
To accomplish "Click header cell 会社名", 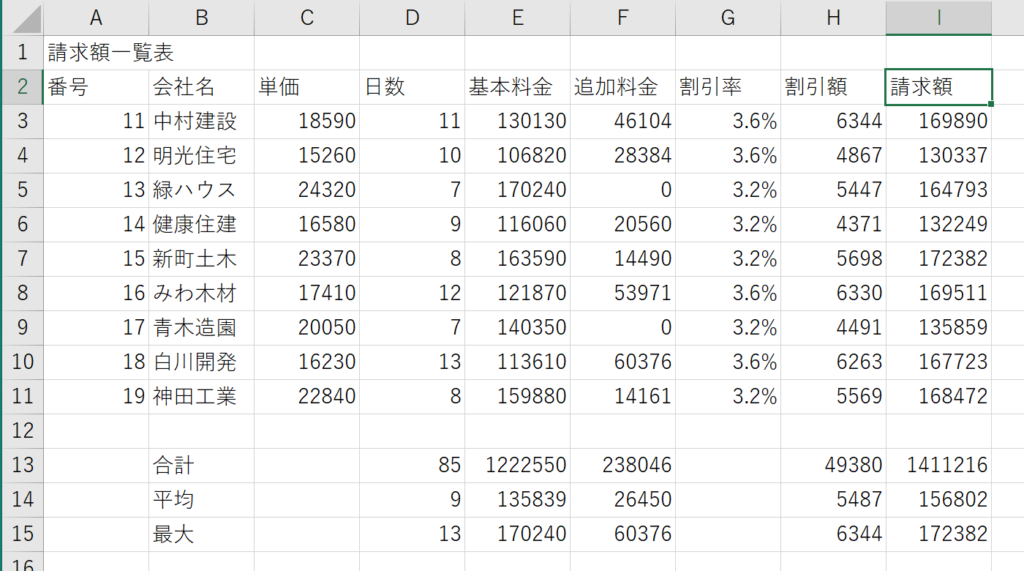I will pyautogui.click(x=201, y=87).
